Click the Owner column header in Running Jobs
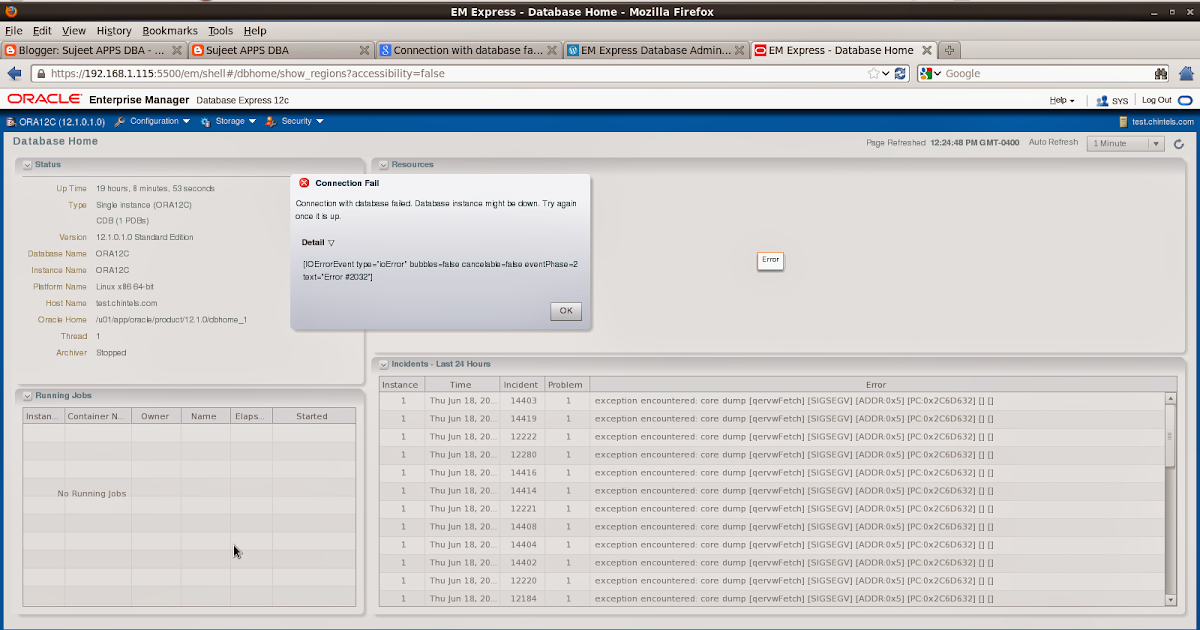The width and height of the screenshot is (1200, 630). (155, 416)
